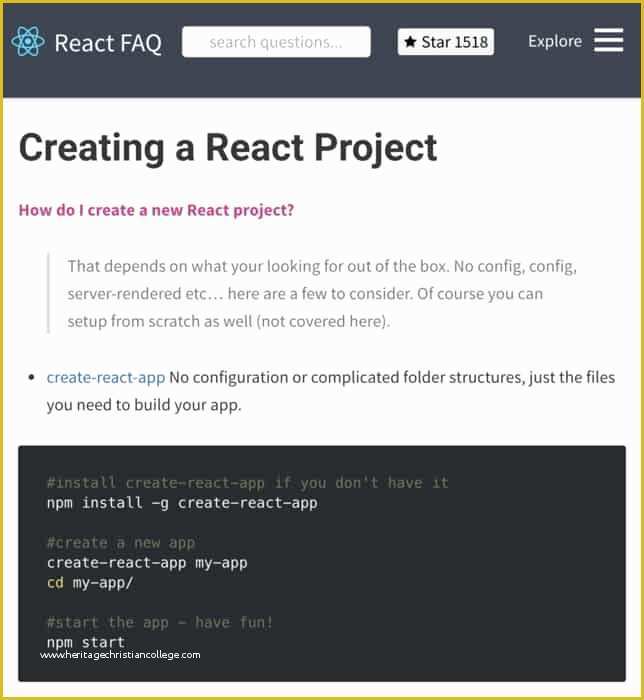Select the "create-react-app my-app" code line
This screenshot has height=700, width=644.
point(147,563)
